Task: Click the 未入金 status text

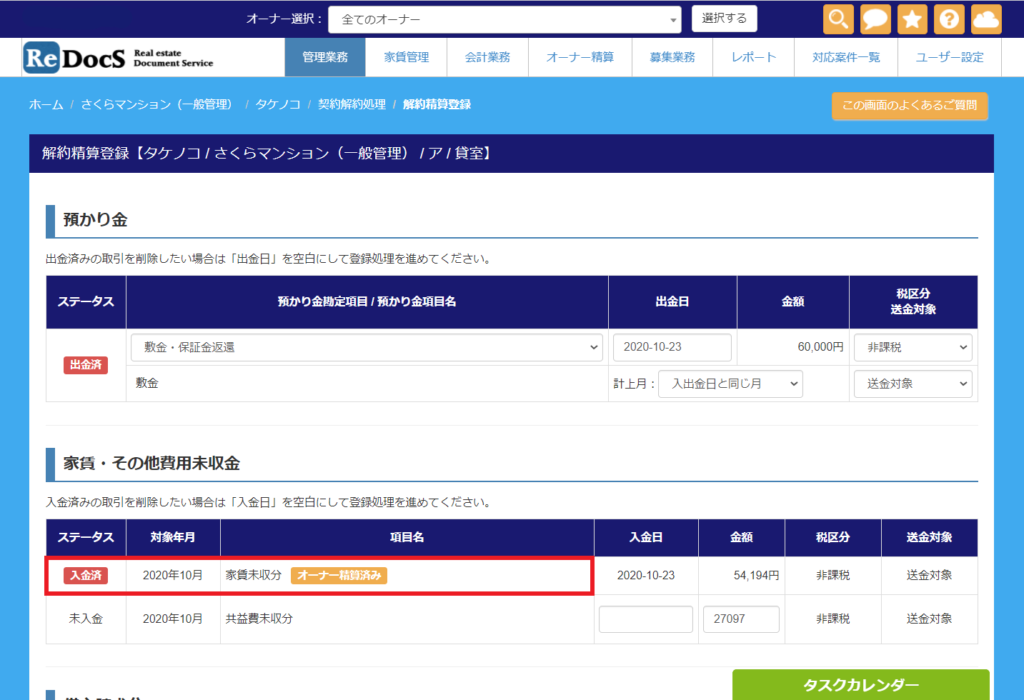Action: coord(86,618)
